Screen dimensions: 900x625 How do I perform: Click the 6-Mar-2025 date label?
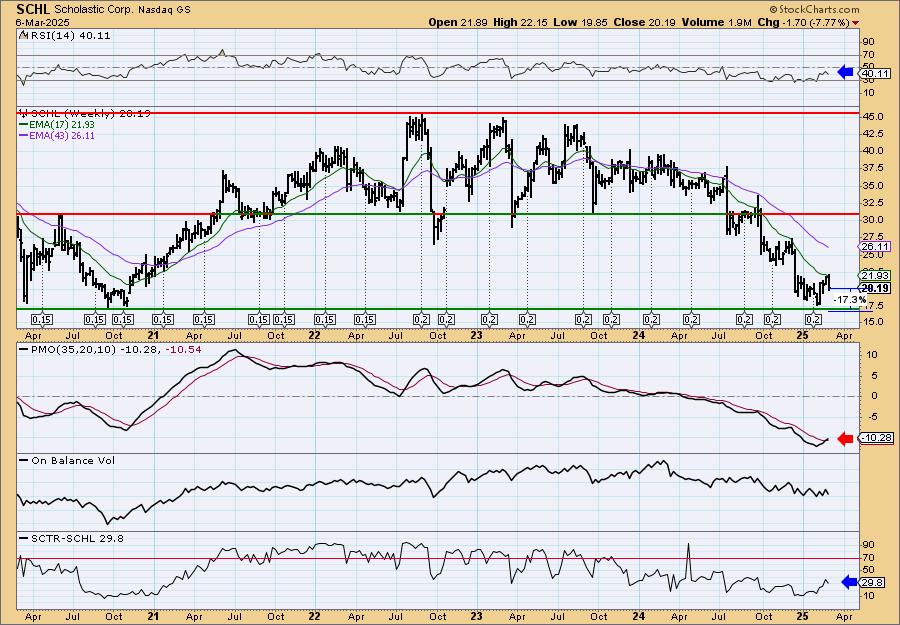[x=43, y=22]
